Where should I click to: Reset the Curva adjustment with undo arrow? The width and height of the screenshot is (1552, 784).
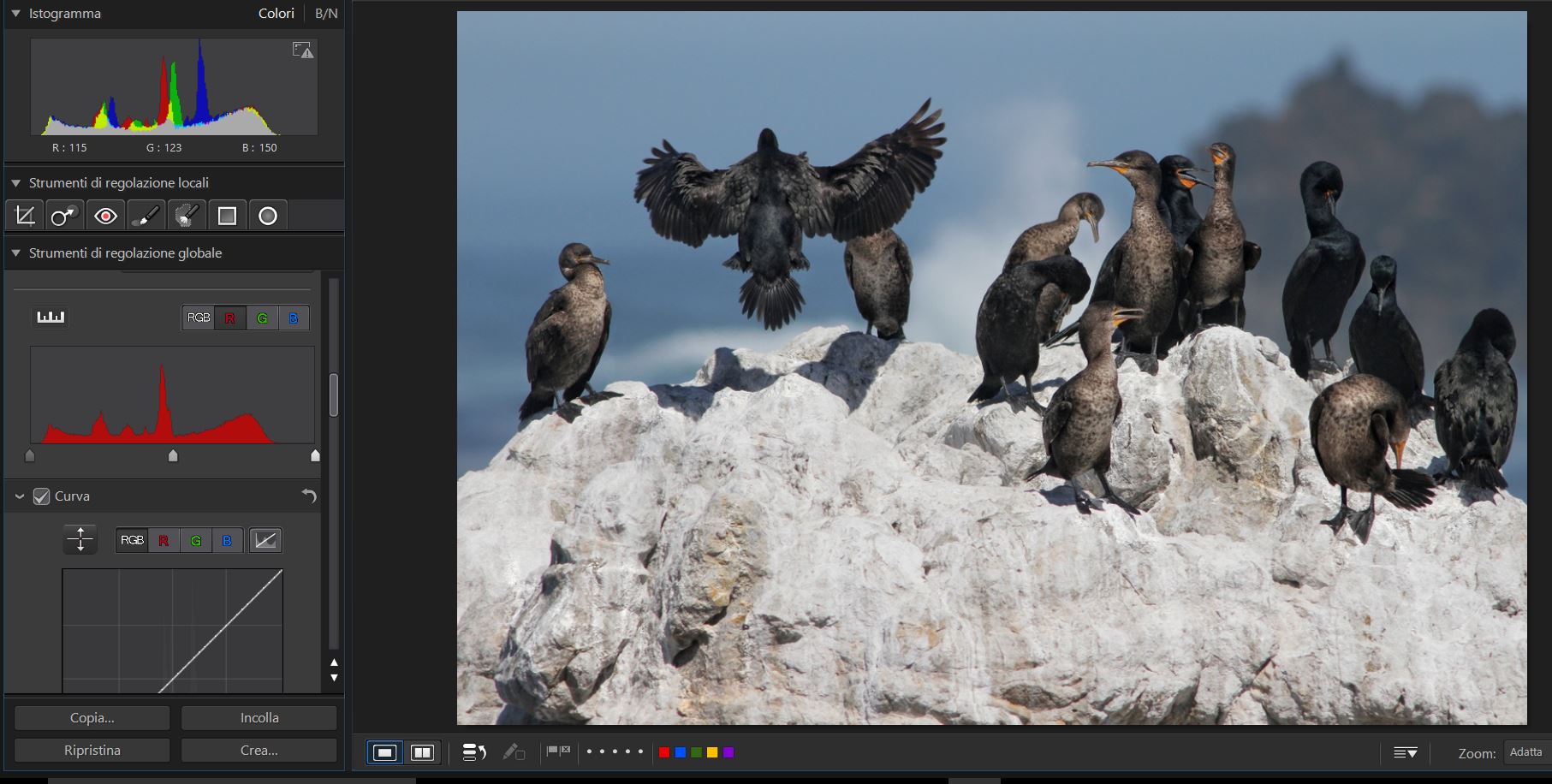pyautogui.click(x=309, y=496)
